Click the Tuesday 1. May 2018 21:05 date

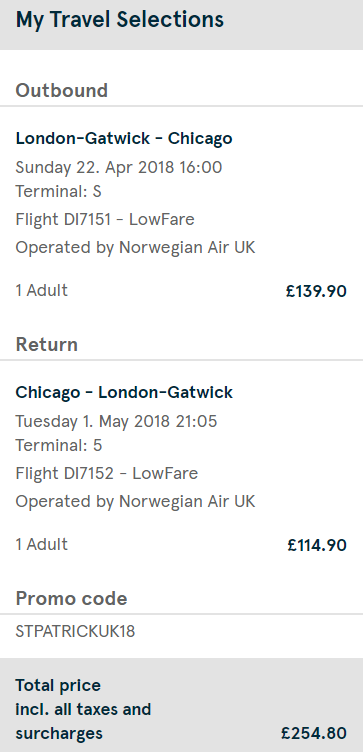coord(116,422)
